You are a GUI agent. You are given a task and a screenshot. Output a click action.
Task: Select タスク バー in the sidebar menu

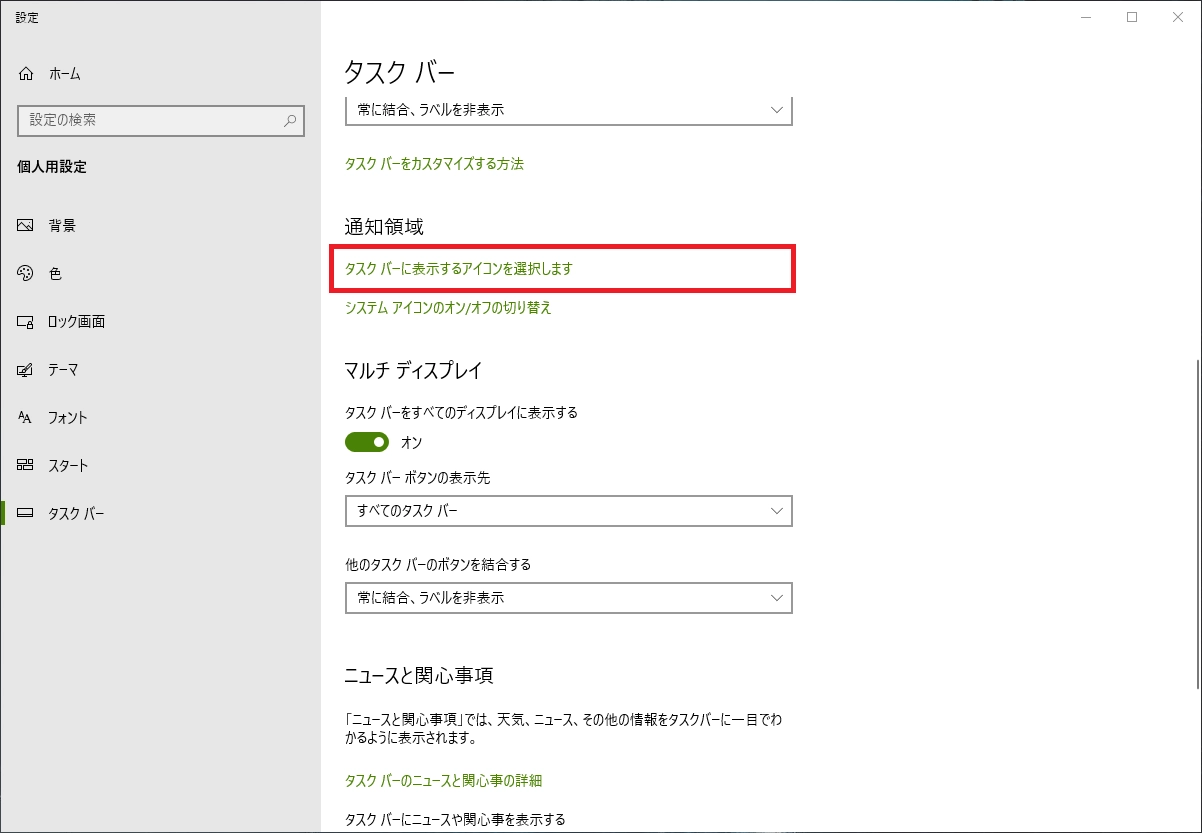point(76,514)
